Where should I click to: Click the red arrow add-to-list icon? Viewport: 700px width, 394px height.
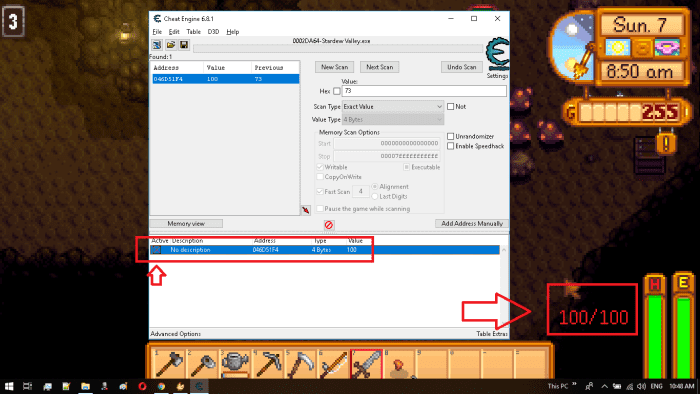(x=306, y=210)
